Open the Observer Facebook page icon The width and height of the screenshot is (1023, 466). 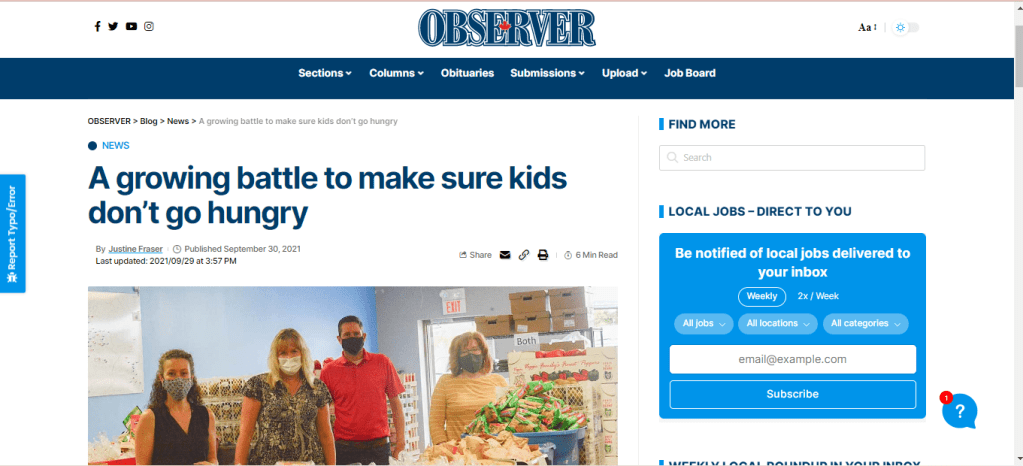97,27
